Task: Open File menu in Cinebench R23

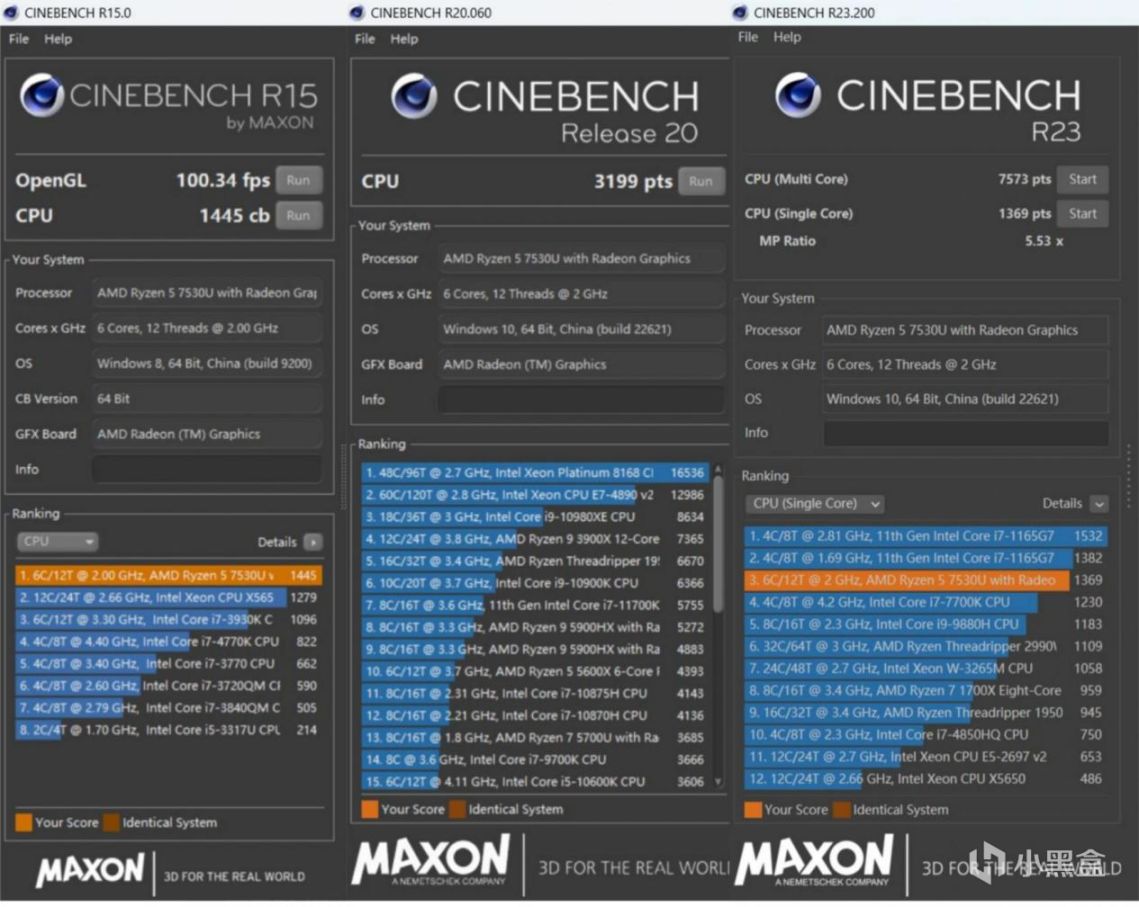Action: point(748,37)
